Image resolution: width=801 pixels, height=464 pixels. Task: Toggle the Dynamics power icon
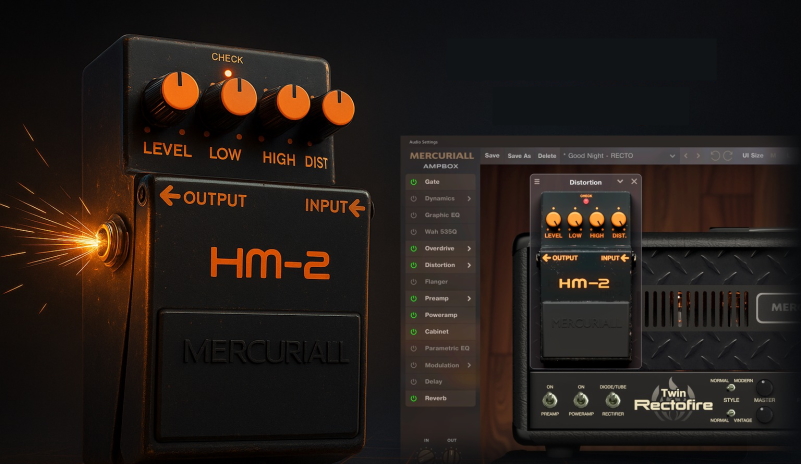(414, 198)
